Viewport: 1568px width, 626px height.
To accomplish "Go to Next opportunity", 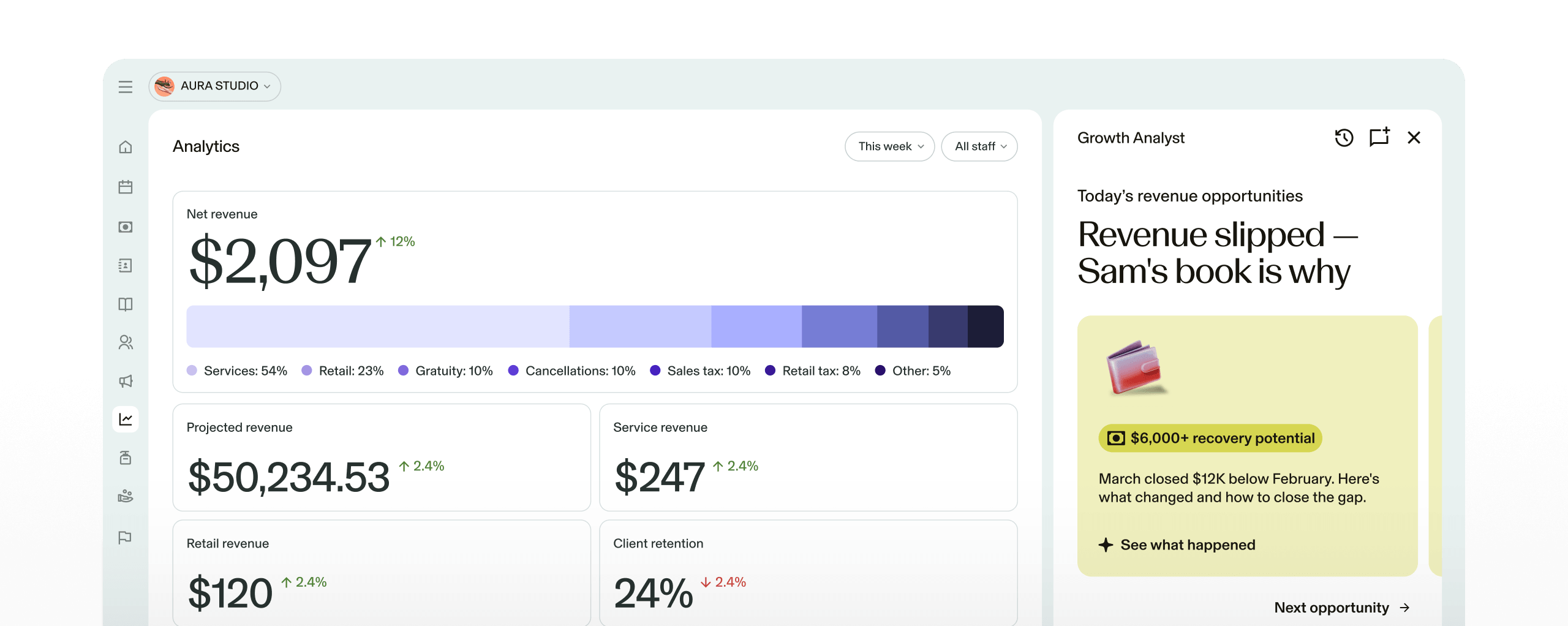I will (1342, 608).
